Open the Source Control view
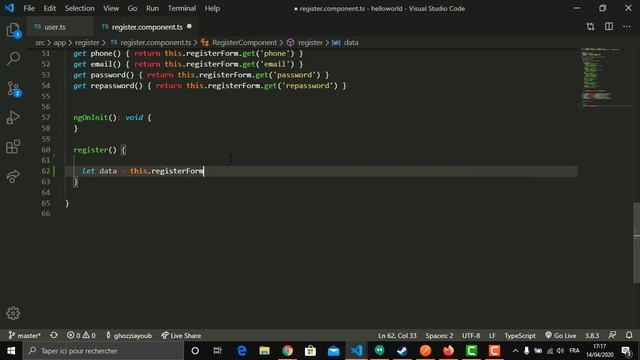Screen dimensions: 640x360 tap(13, 89)
